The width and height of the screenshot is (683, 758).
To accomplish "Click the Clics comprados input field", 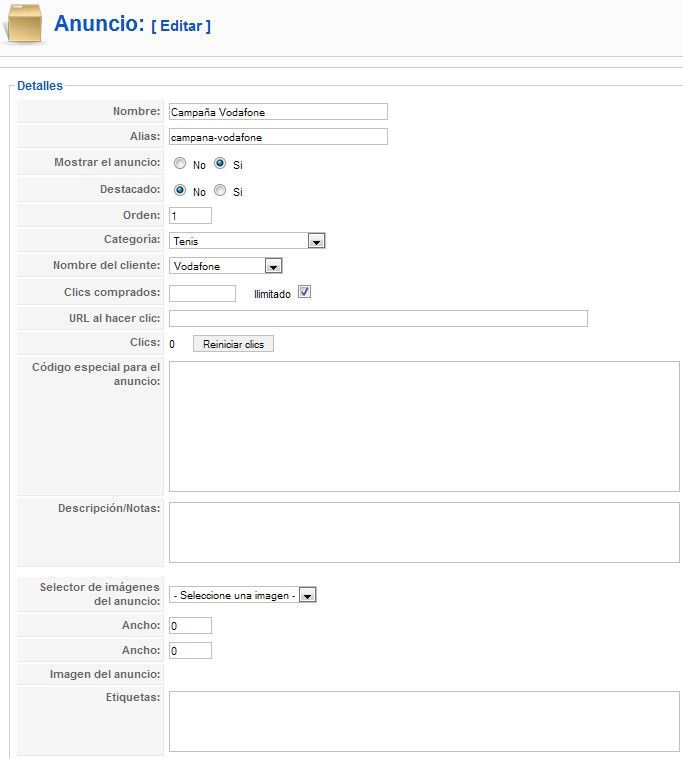I will (203, 293).
